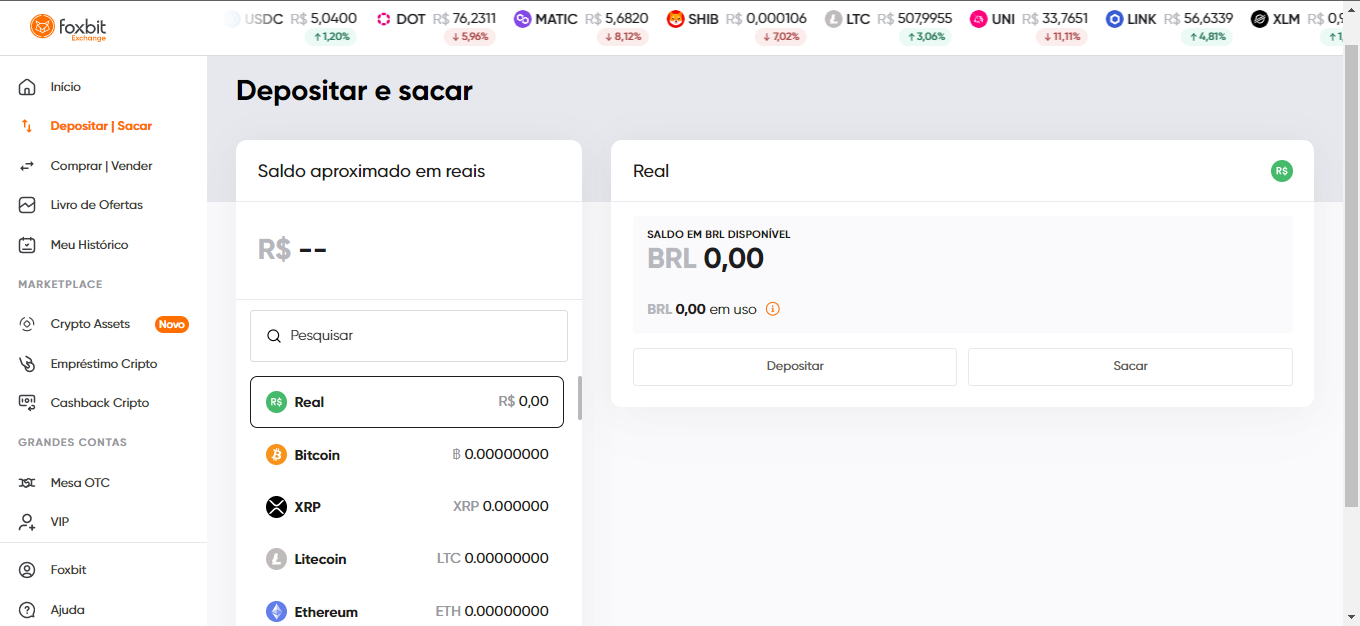
Task: Click the Bitcoin coin icon in asset list
Action: point(275,454)
